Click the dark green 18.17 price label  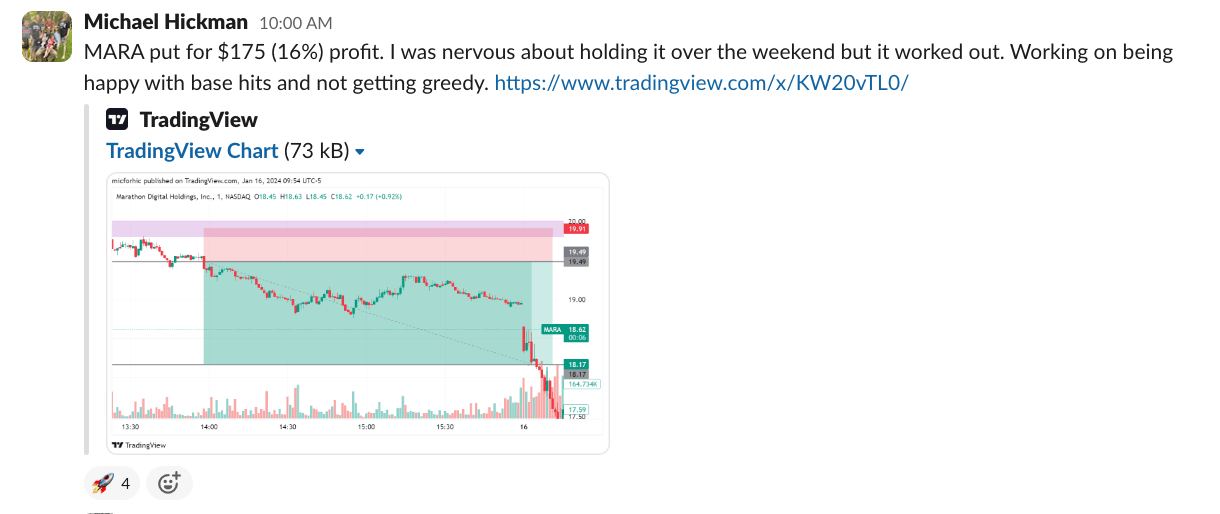coord(577,364)
